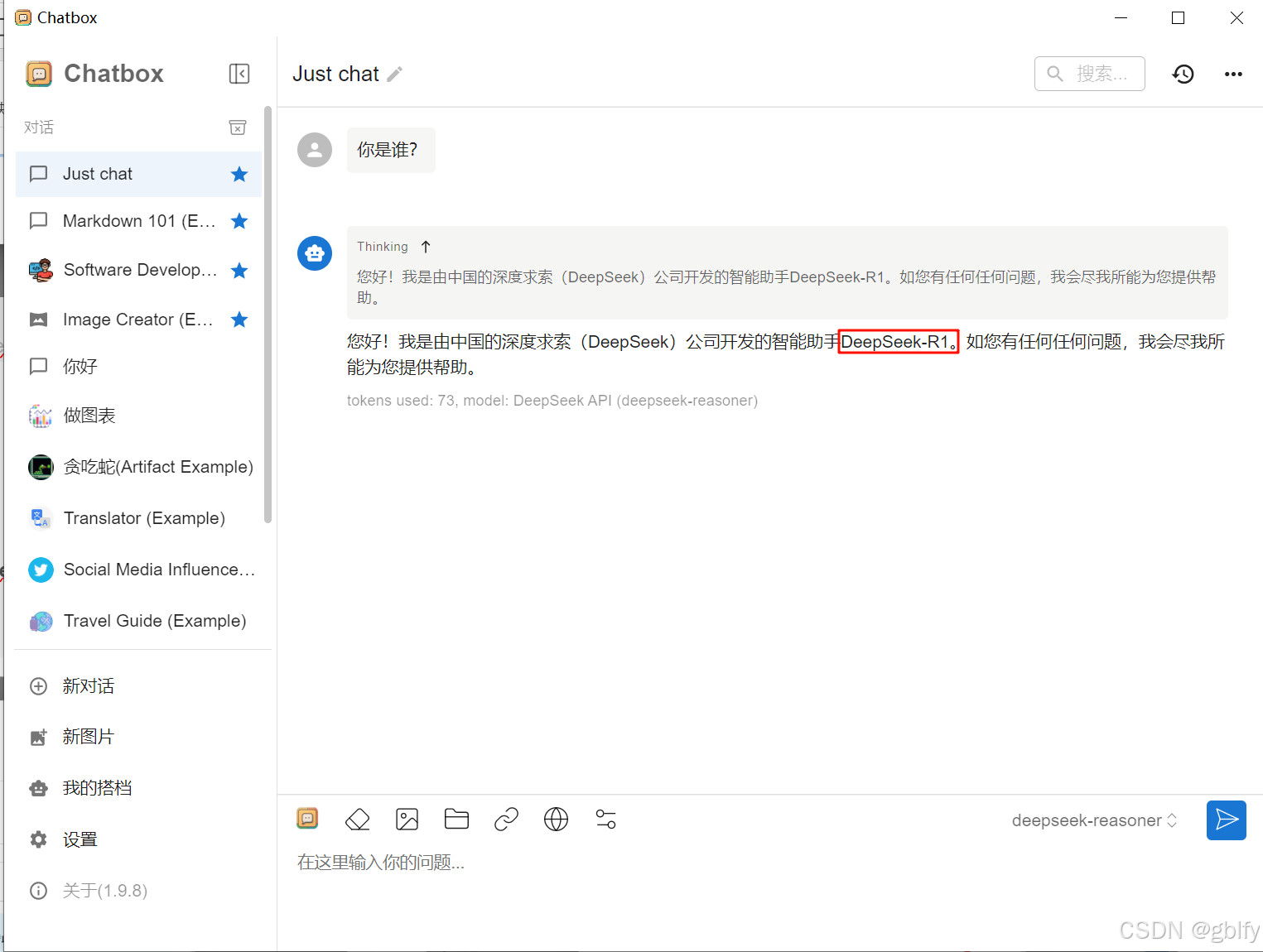Open the deepseek-reasoner model dropdown
Screen dimensions: 1263x952
coord(1093,820)
